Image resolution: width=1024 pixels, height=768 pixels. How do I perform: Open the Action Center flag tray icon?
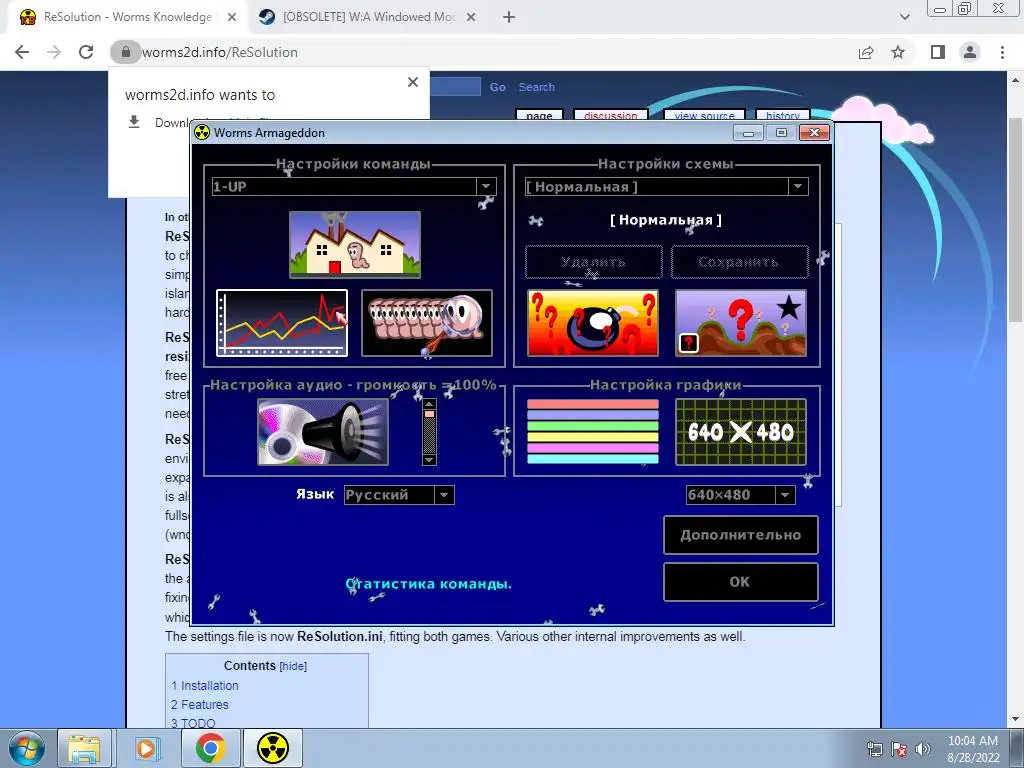click(x=899, y=749)
